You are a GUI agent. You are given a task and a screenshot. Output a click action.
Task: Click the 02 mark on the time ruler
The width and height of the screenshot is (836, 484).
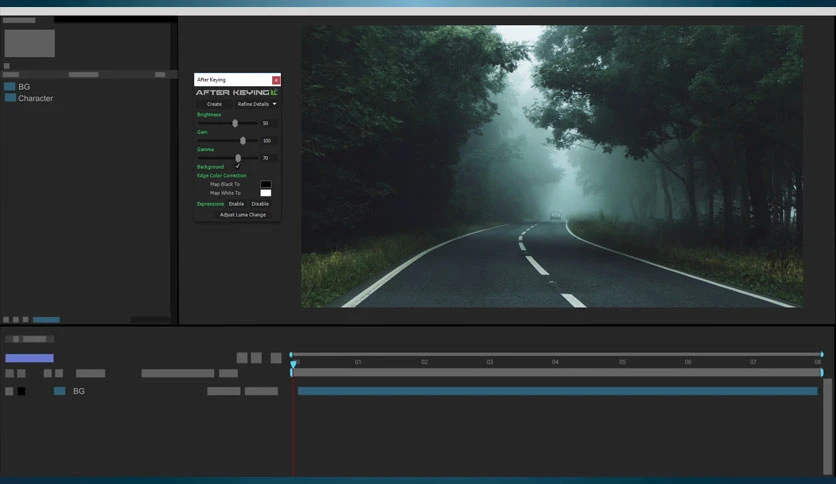[424, 362]
